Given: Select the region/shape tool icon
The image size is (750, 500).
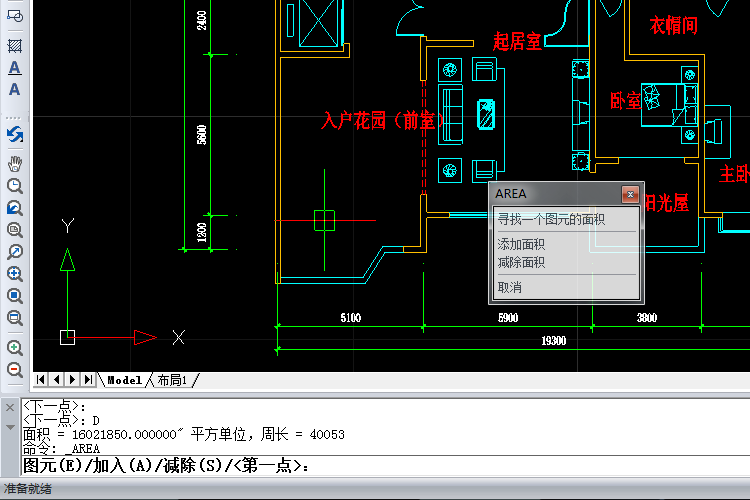Looking at the screenshot, I should click(15, 17).
